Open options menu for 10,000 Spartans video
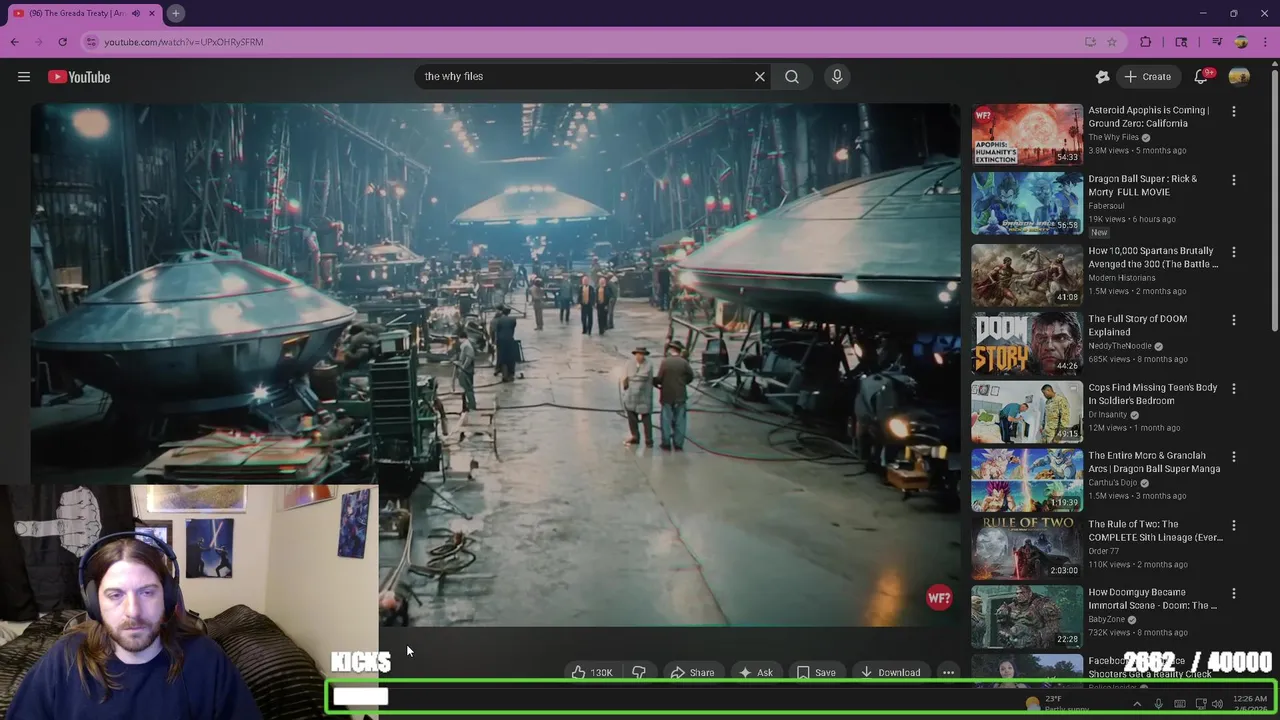Viewport: 1280px width, 720px height. [x=1233, y=252]
